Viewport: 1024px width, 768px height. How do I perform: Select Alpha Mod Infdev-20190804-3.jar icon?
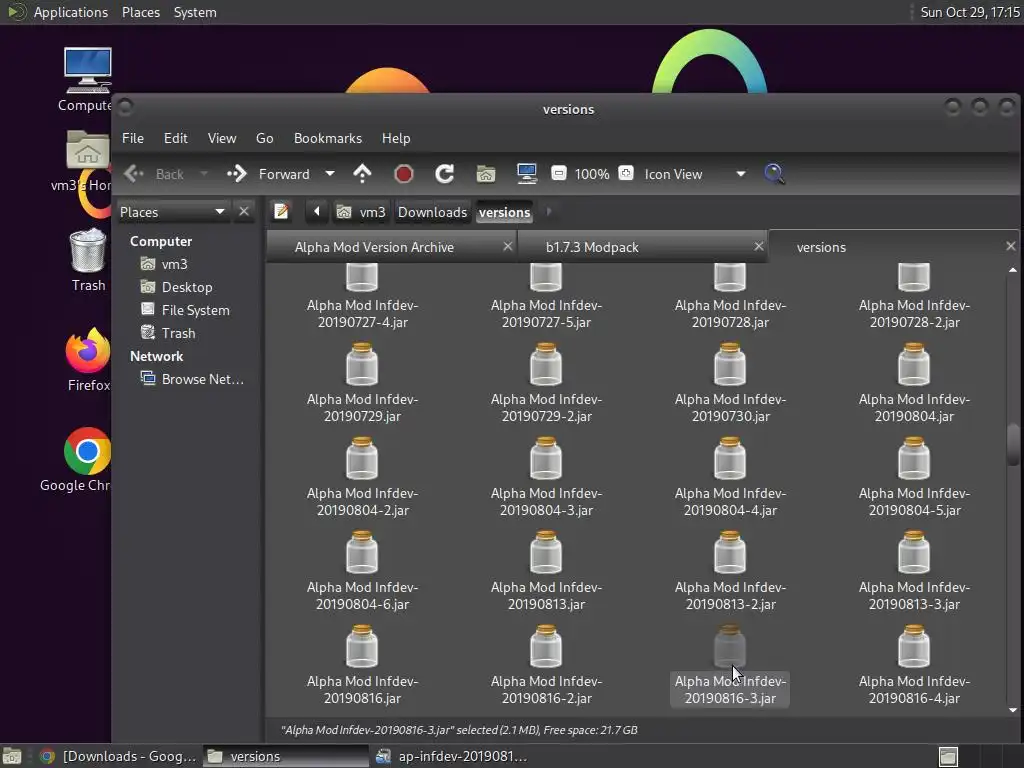pos(546,458)
